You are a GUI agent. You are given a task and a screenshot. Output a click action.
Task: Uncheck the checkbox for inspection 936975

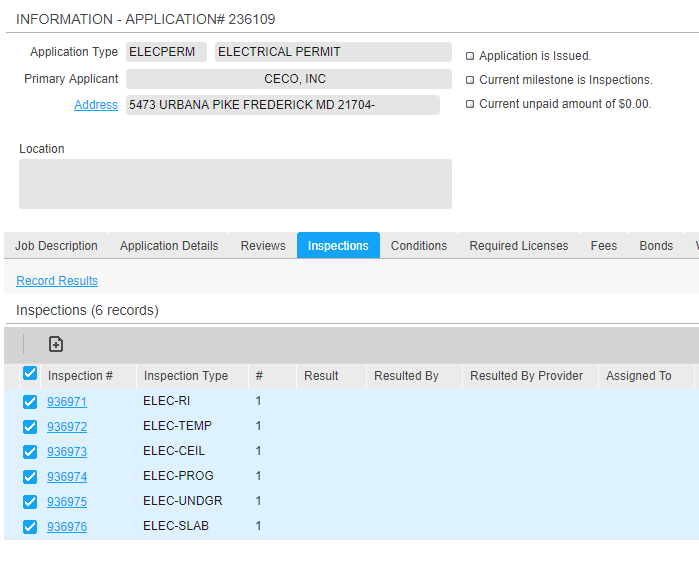30,502
